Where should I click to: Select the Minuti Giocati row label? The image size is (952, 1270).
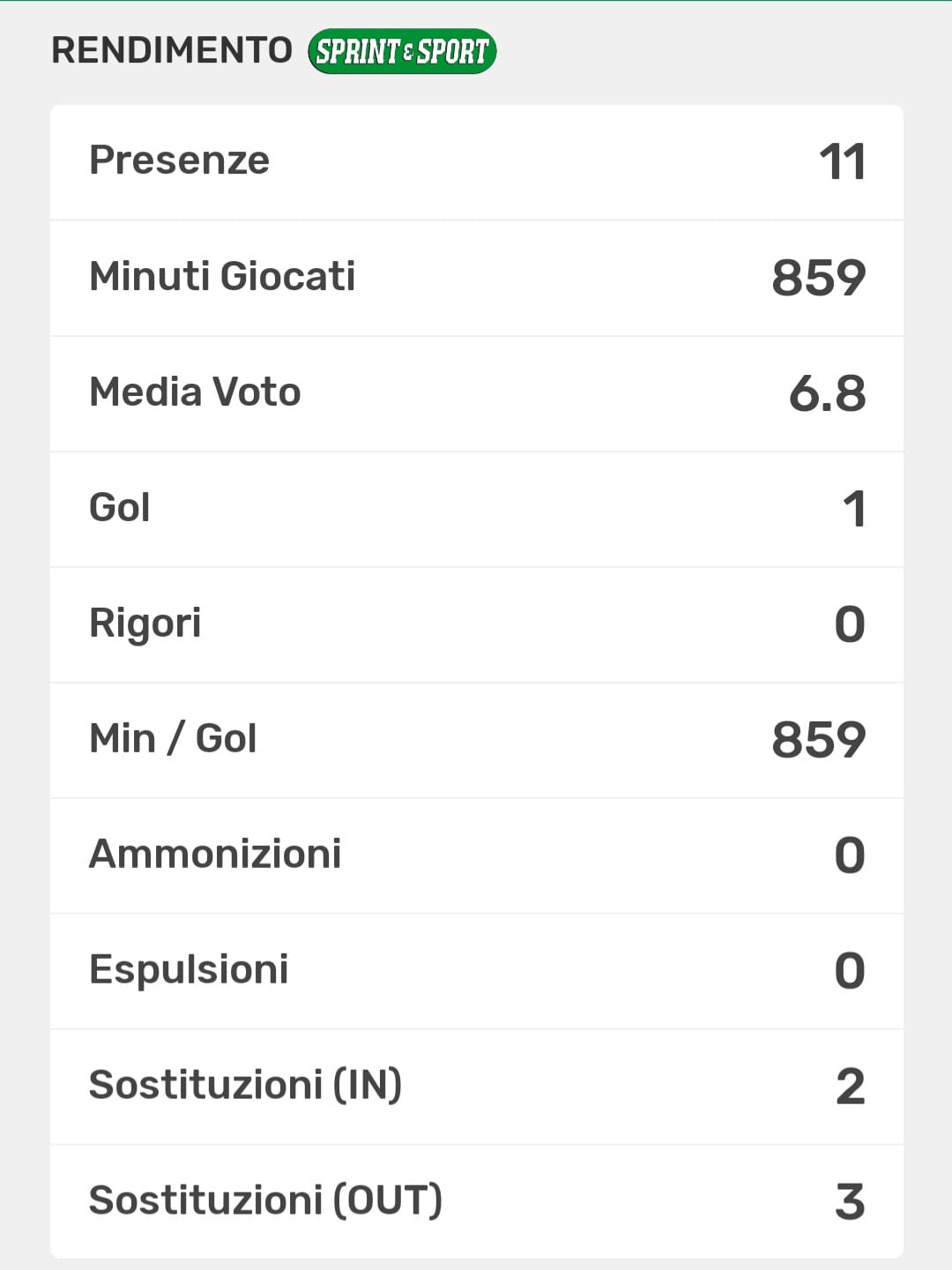pyautogui.click(x=222, y=276)
